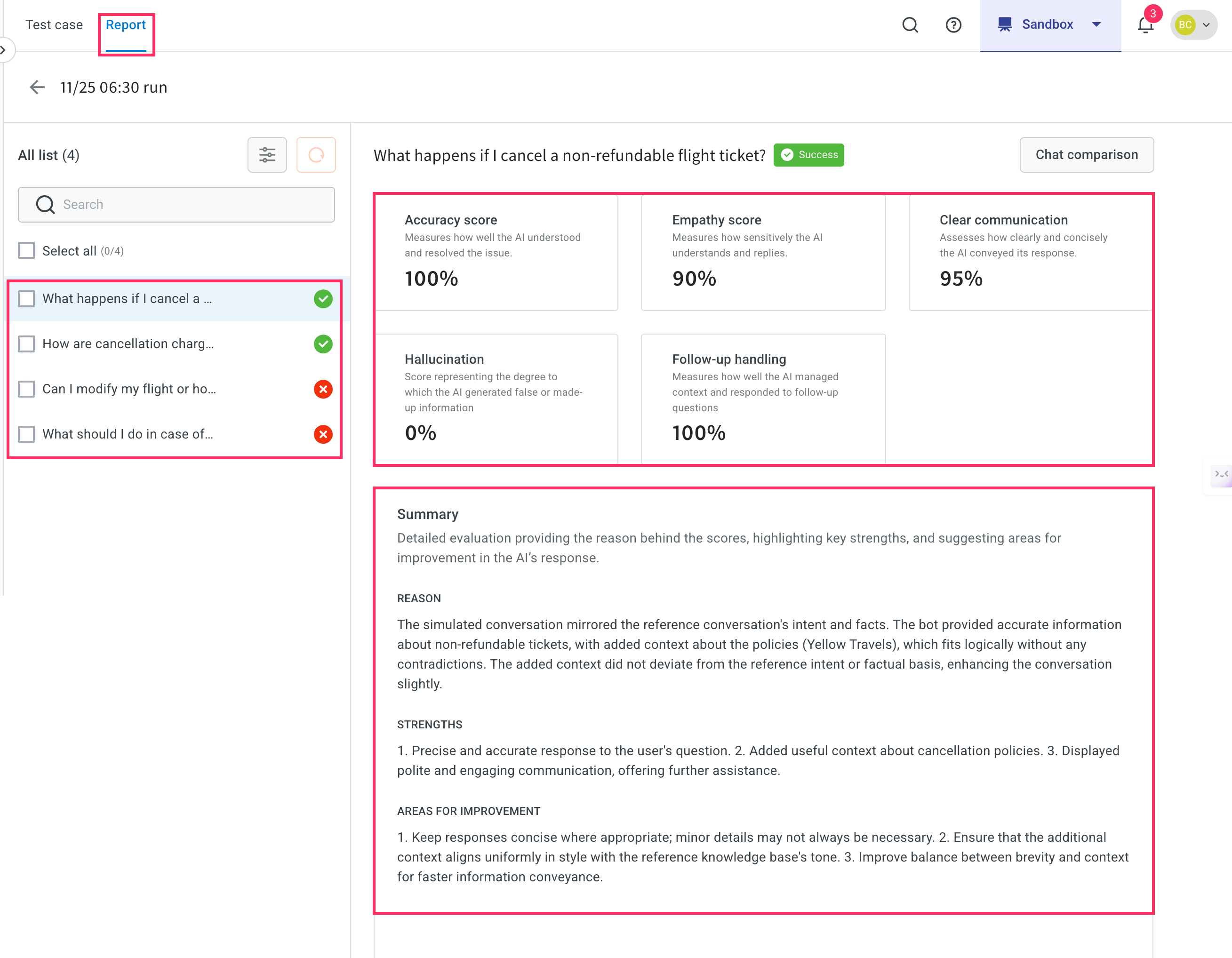The height and width of the screenshot is (958, 1232).
Task: Click the orange refresh button in All list
Action: (x=316, y=155)
